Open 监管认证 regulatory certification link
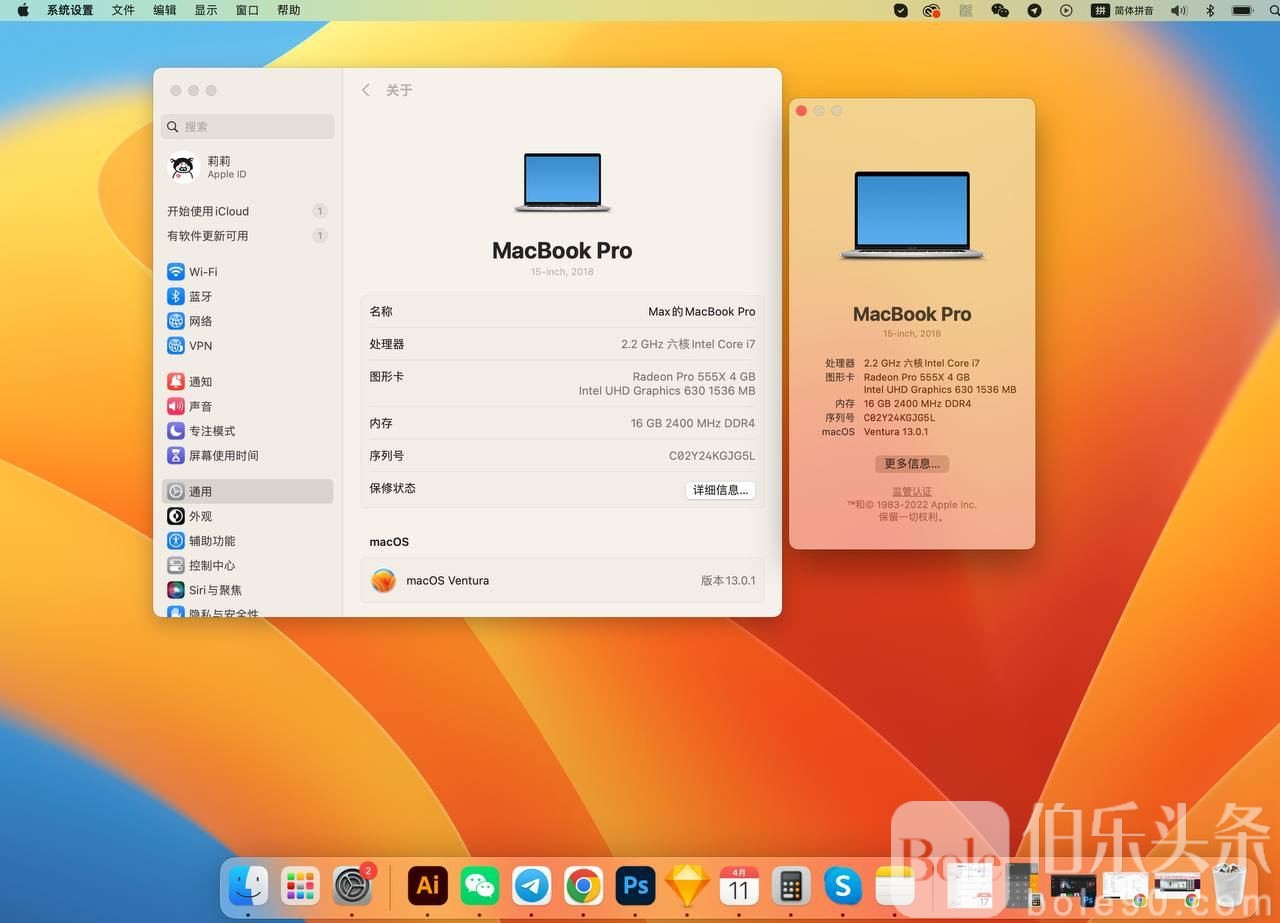The image size is (1280, 923). click(x=911, y=491)
